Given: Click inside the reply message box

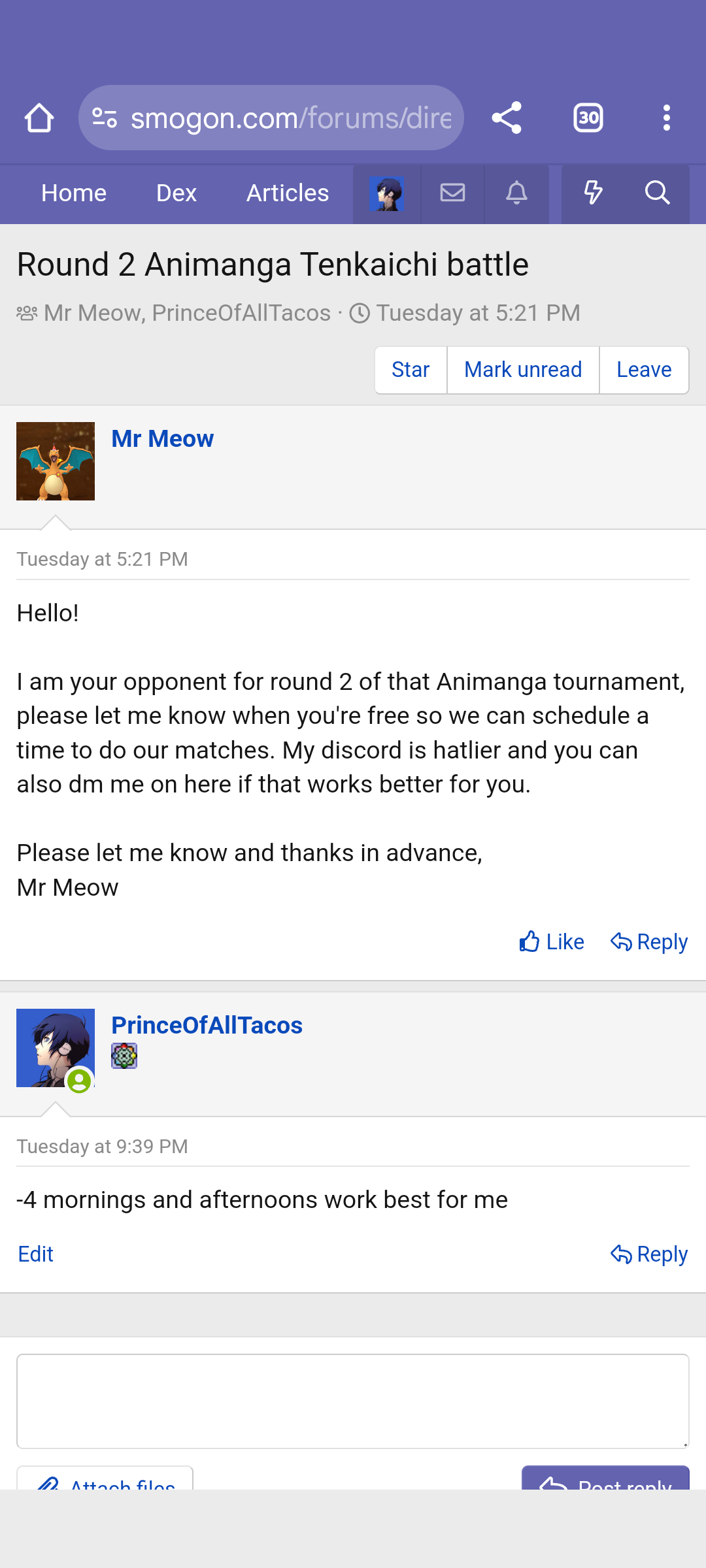Looking at the screenshot, I should point(353,1401).
